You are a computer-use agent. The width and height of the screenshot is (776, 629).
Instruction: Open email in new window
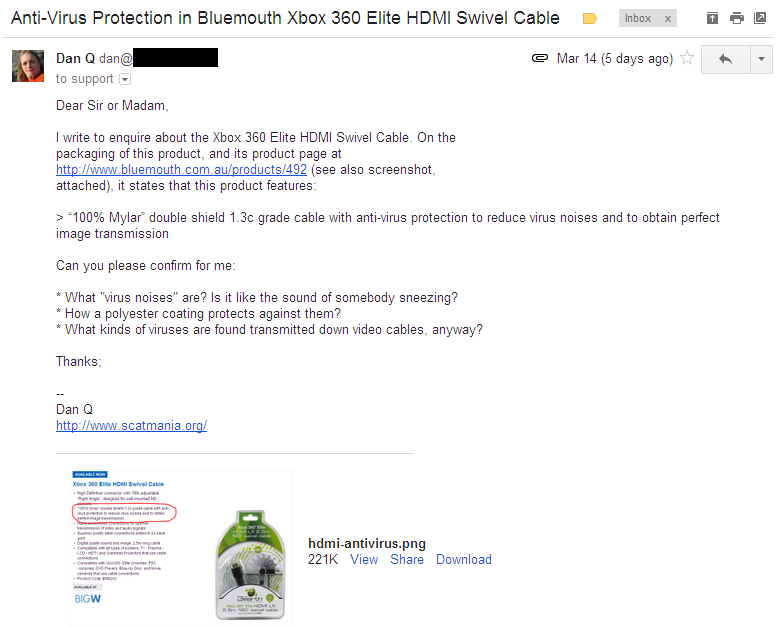click(760, 18)
